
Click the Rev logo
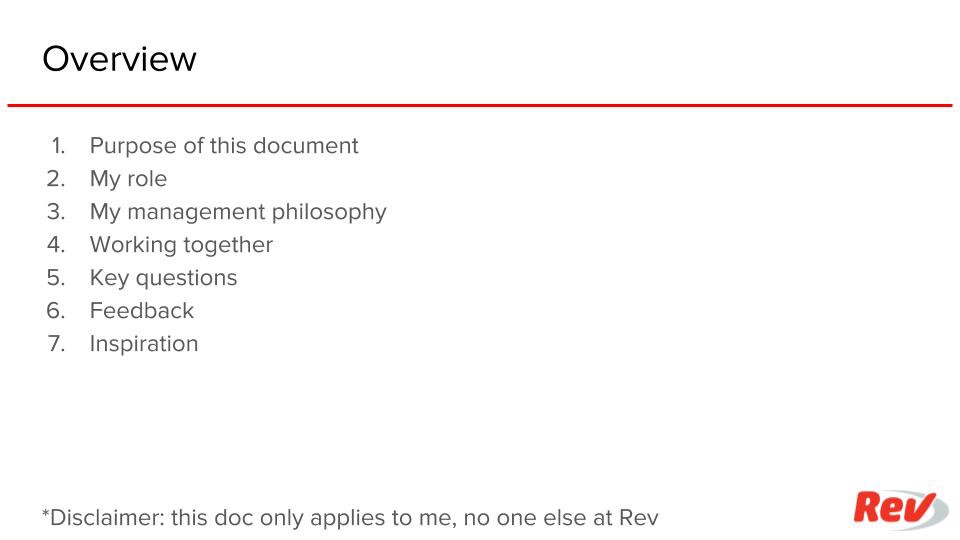click(x=898, y=509)
